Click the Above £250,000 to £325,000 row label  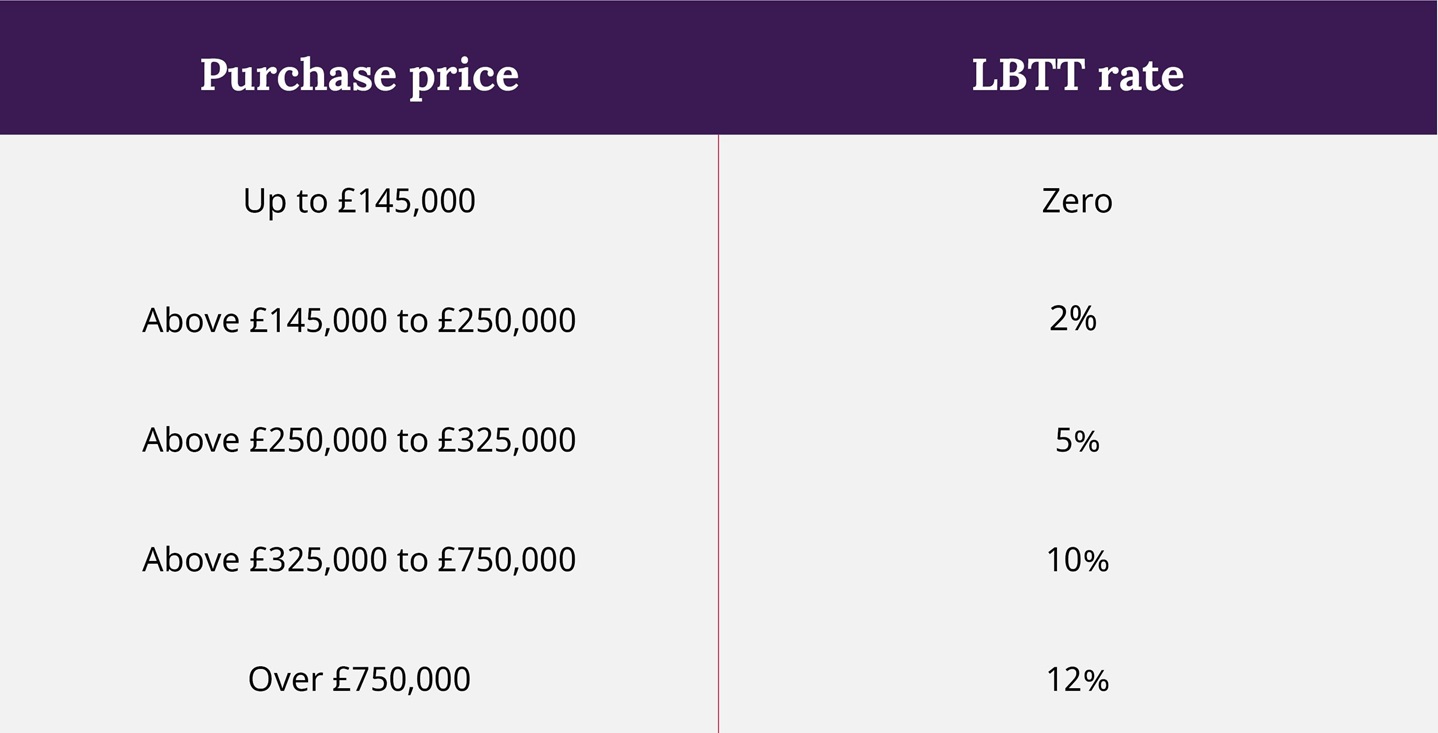(359, 440)
